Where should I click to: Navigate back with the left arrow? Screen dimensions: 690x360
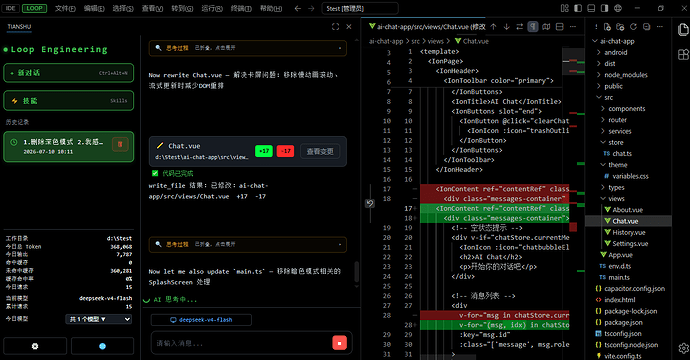coord(298,8)
